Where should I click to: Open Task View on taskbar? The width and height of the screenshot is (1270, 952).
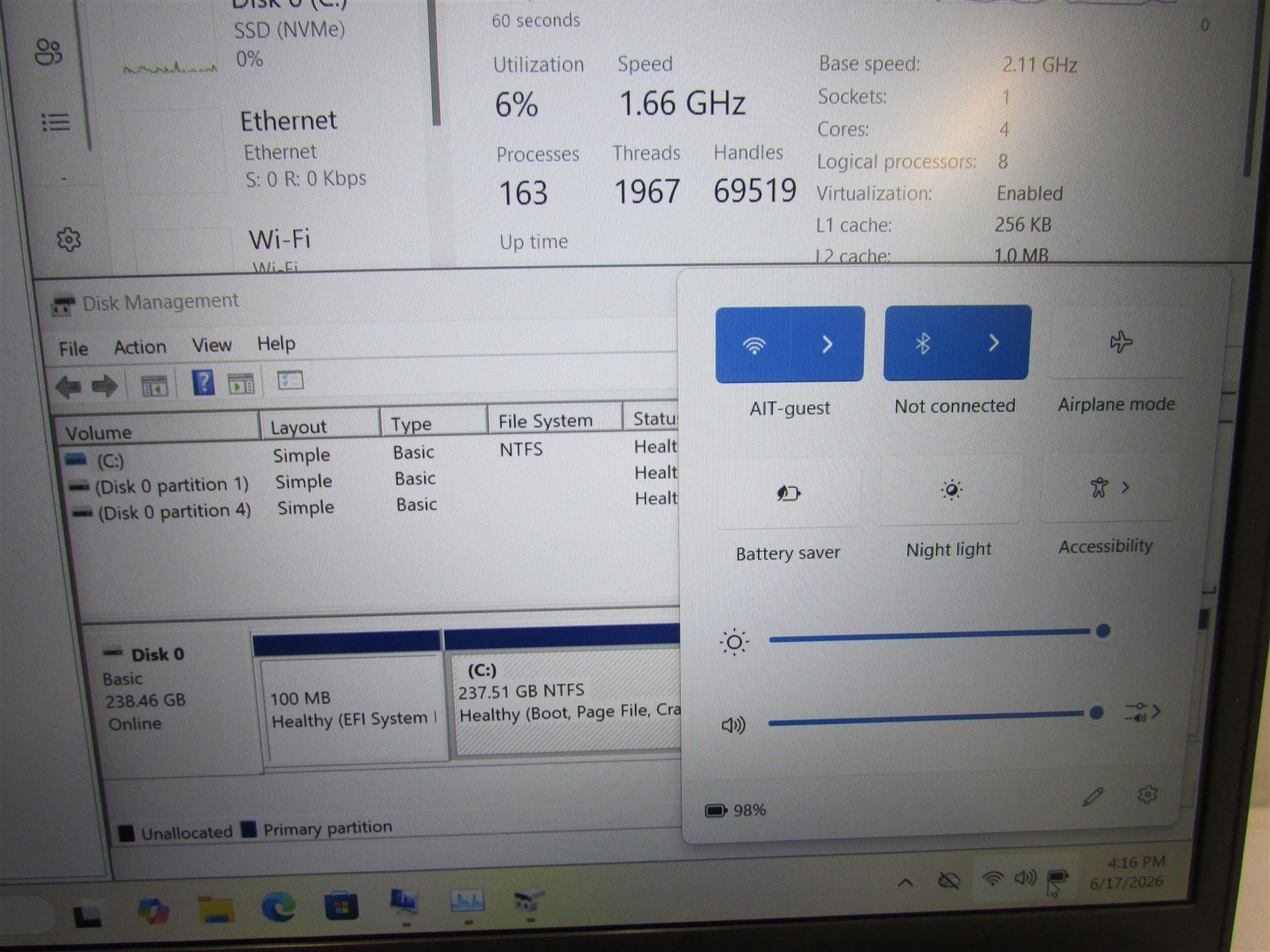(87, 916)
